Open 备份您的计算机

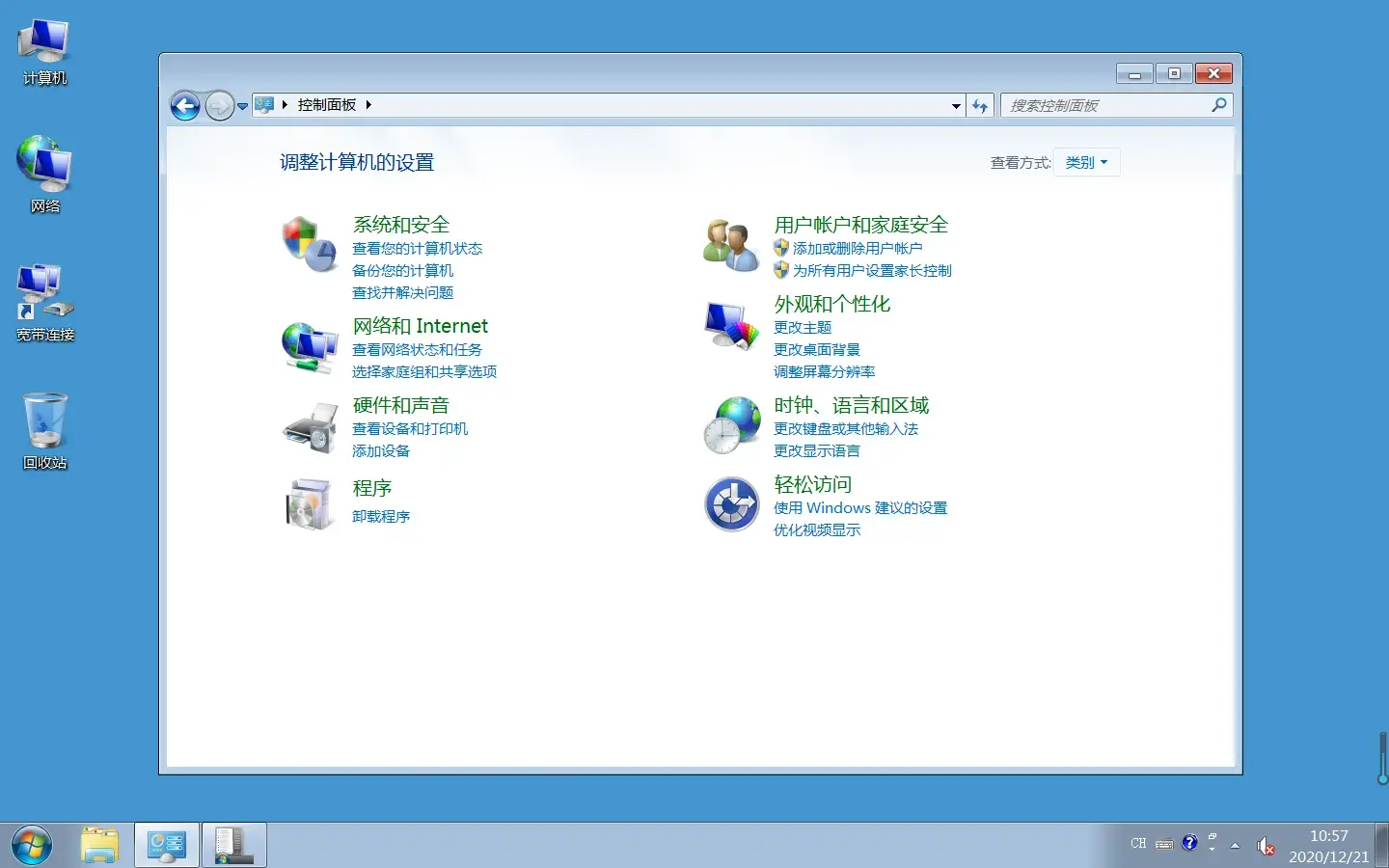click(x=402, y=271)
